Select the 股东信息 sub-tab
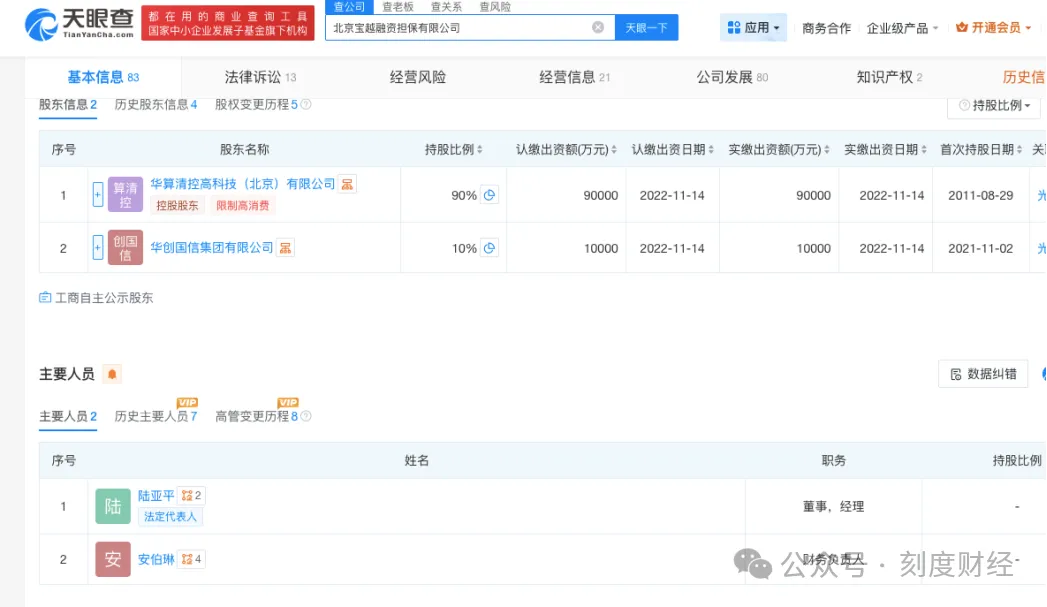Screen dimensions: 1047x607 pos(67,104)
